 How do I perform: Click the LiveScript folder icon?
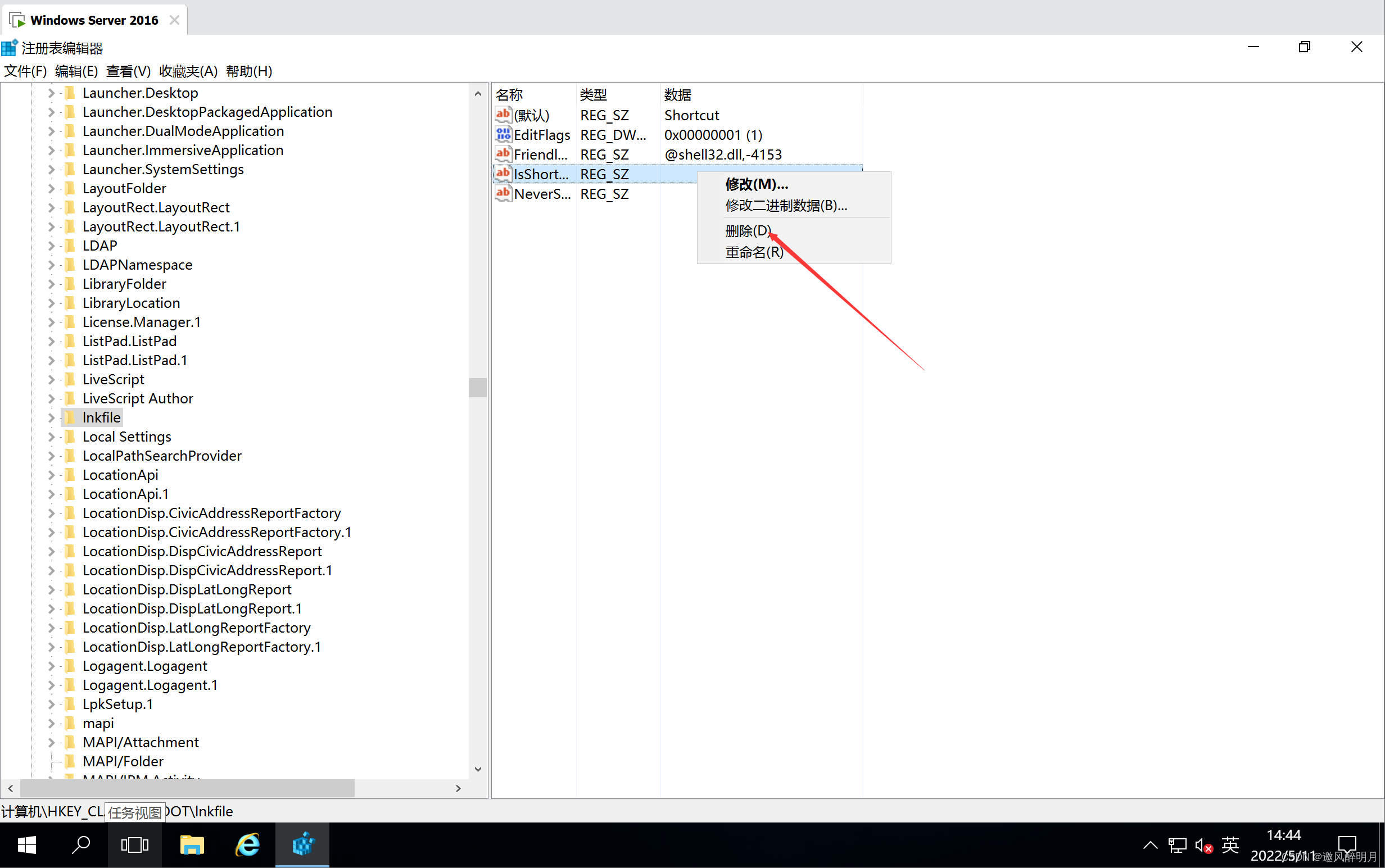click(x=70, y=379)
